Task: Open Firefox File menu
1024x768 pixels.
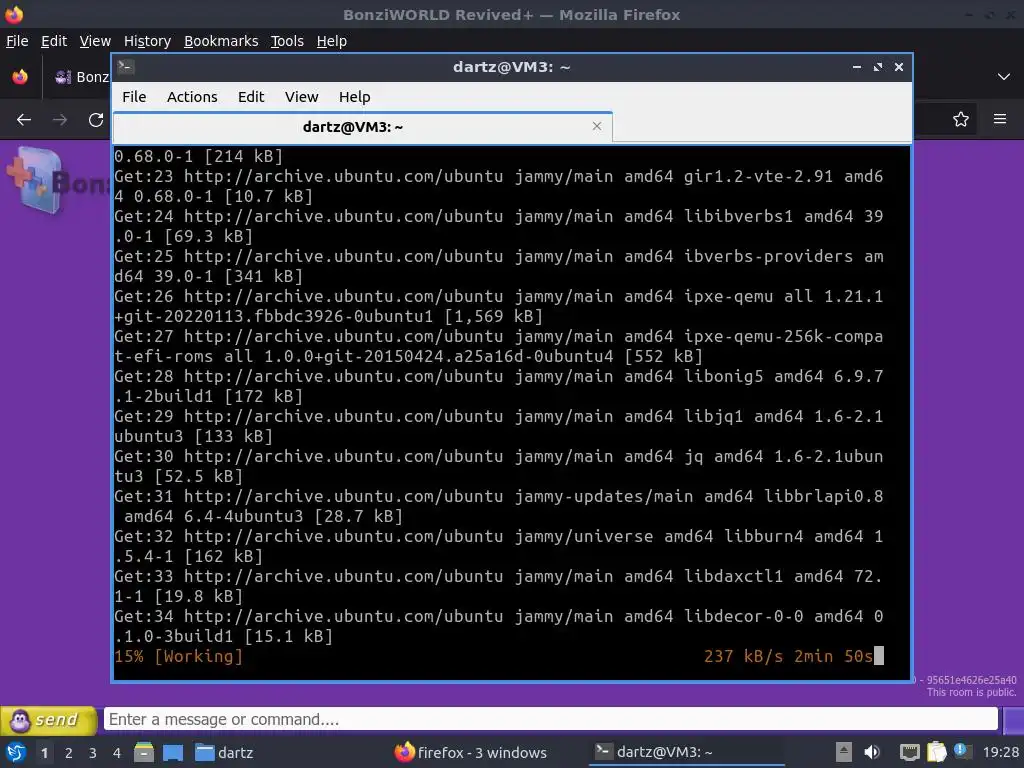Action: pos(17,41)
